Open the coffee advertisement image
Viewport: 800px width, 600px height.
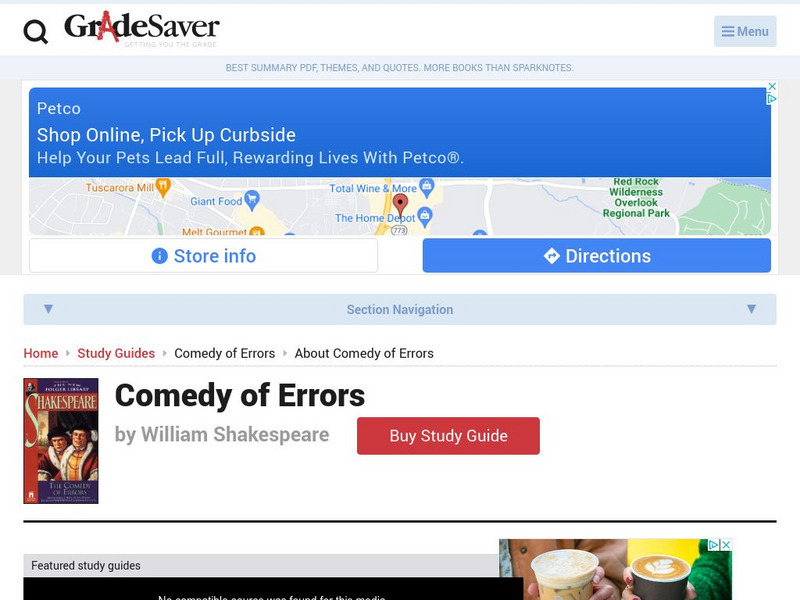pos(615,569)
